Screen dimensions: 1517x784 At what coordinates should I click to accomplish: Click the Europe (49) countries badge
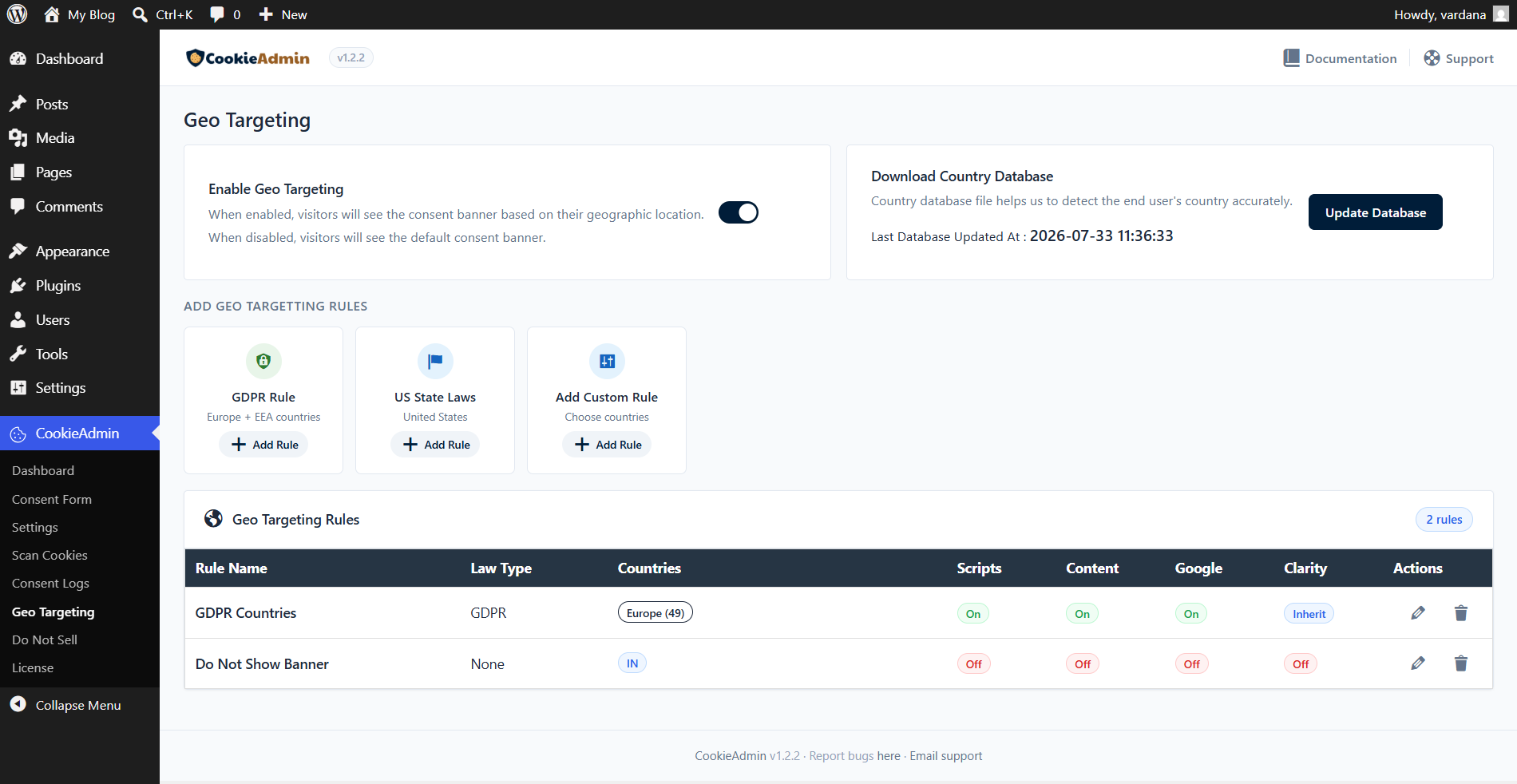click(656, 612)
